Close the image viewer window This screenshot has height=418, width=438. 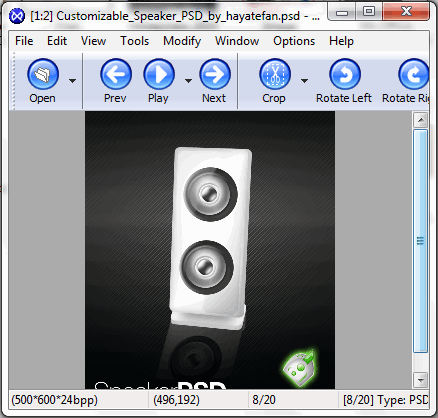[406, 12]
